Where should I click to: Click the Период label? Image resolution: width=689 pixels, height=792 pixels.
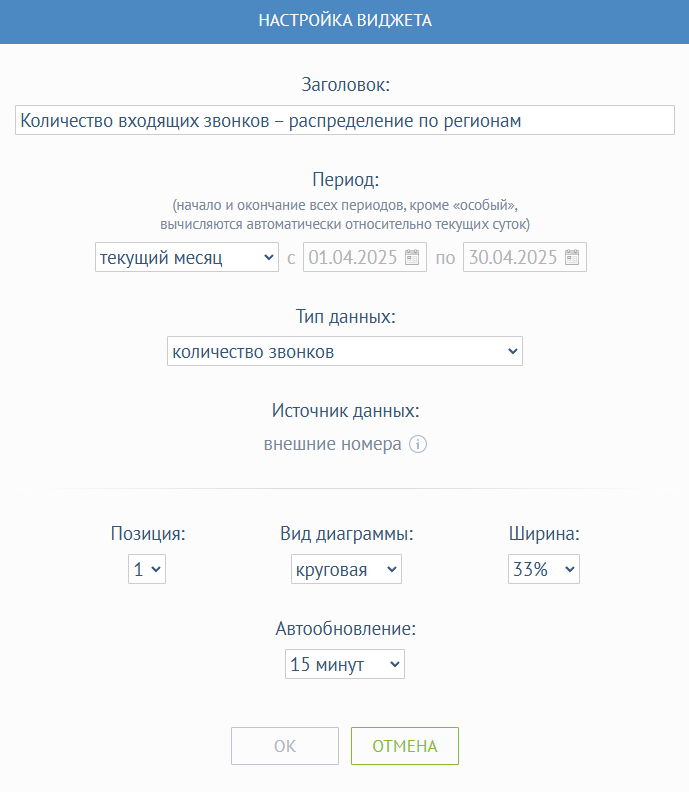346,179
